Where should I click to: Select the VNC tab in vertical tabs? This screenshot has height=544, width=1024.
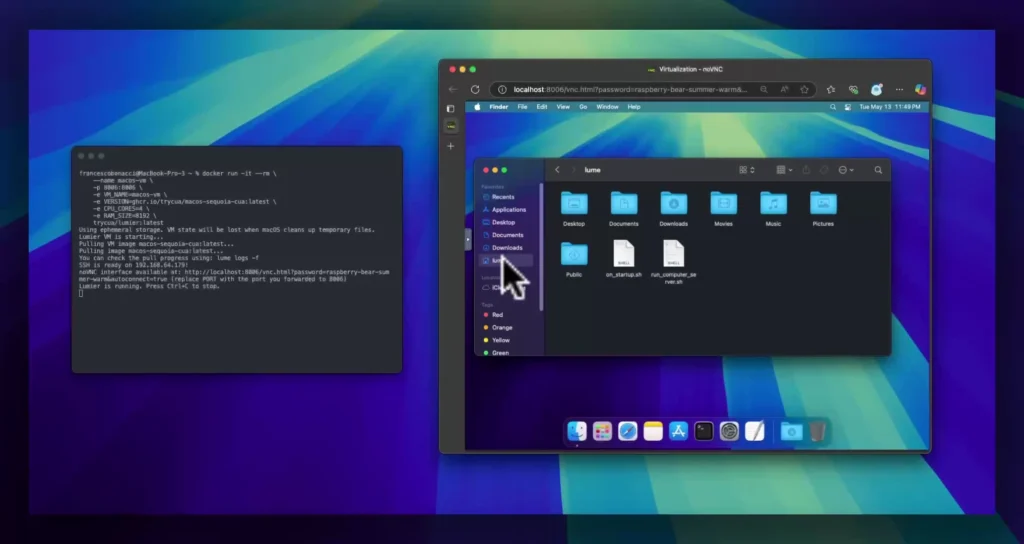(x=451, y=125)
